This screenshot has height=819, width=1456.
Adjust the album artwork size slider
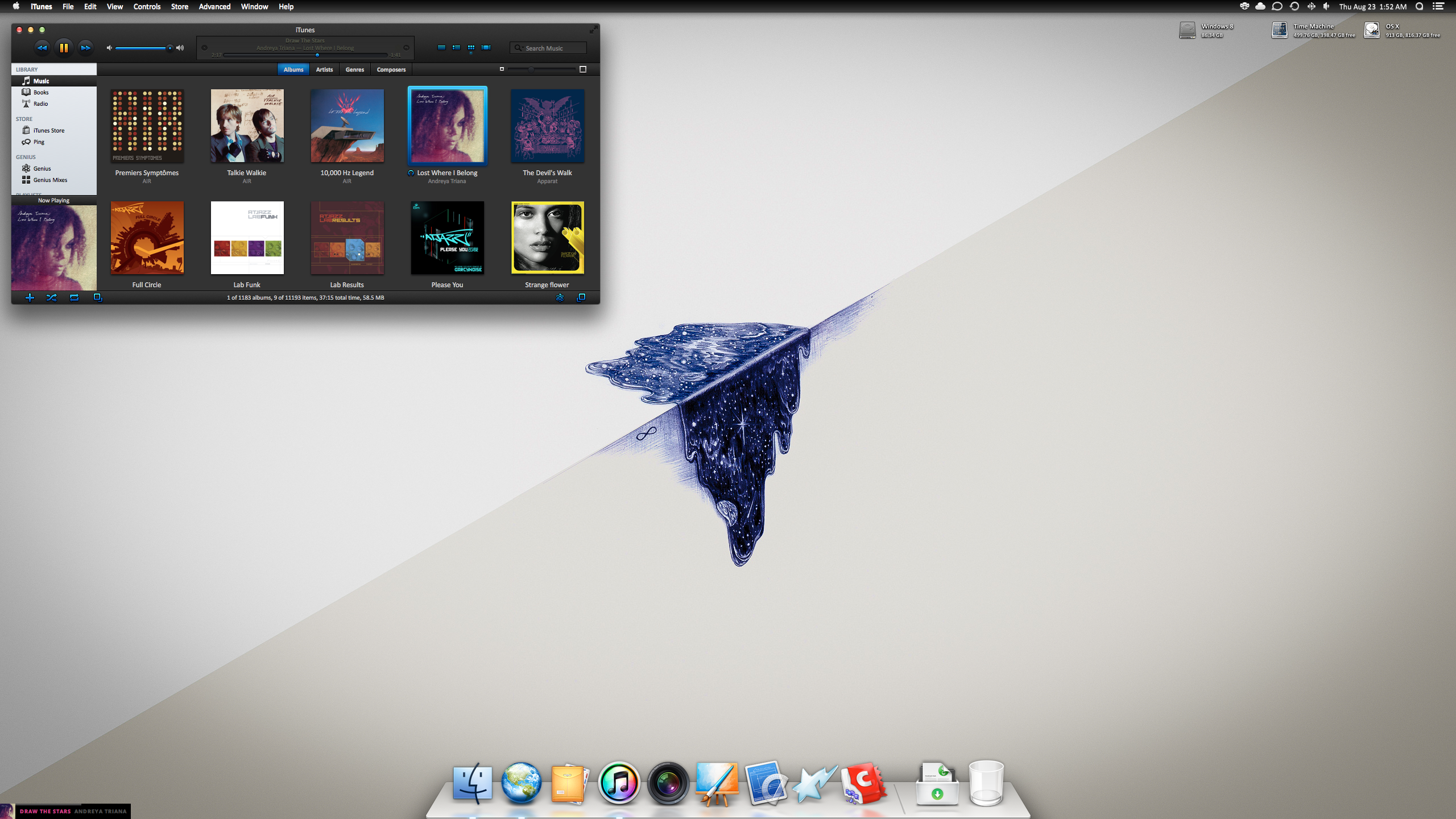(x=541, y=69)
